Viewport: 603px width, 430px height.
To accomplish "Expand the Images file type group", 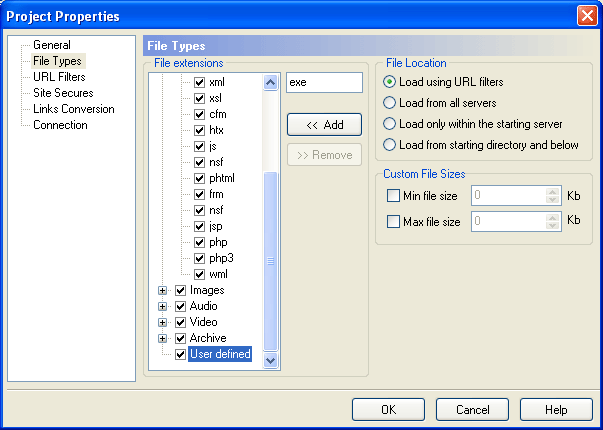I will pos(162,290).
